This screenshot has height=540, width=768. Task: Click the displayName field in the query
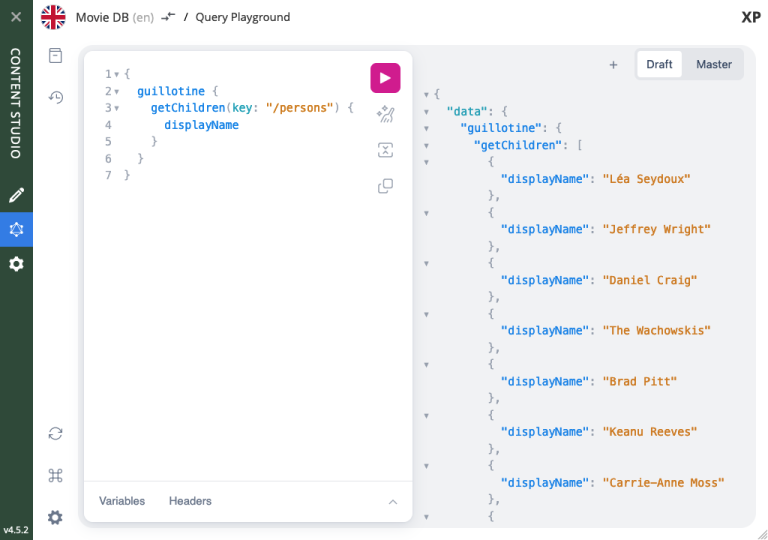201,125
